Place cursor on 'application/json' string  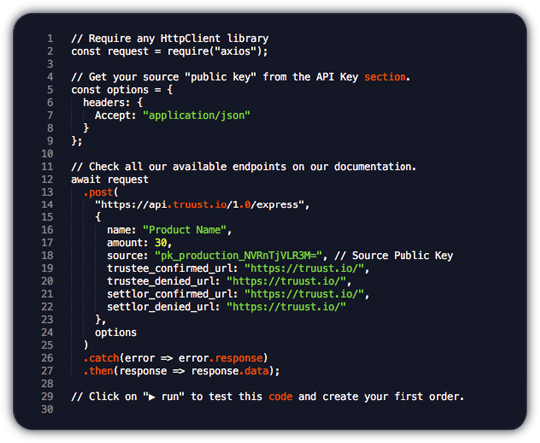click(x=197, y=115)
